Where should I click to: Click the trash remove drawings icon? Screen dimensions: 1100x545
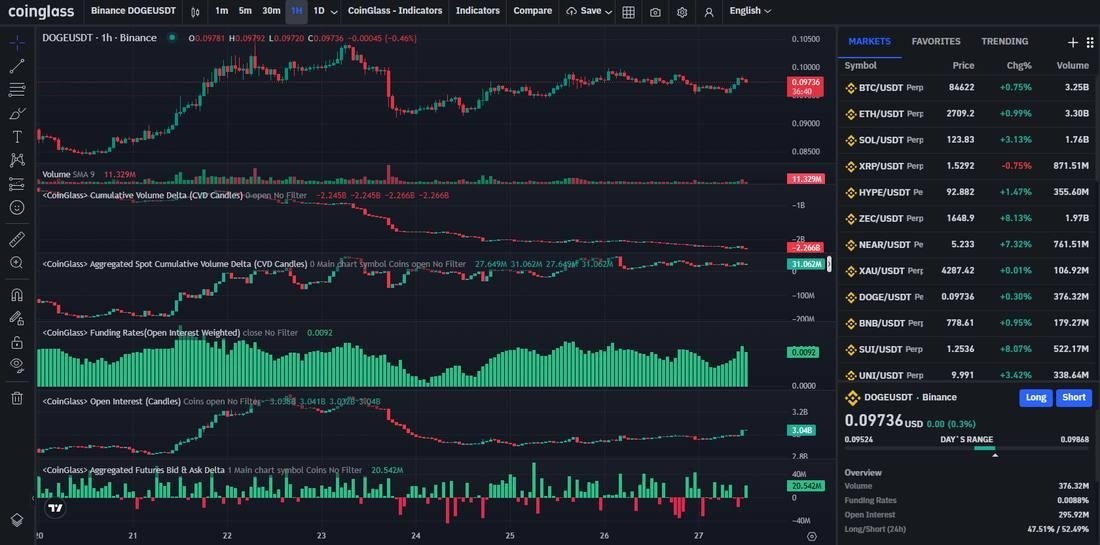17,398
